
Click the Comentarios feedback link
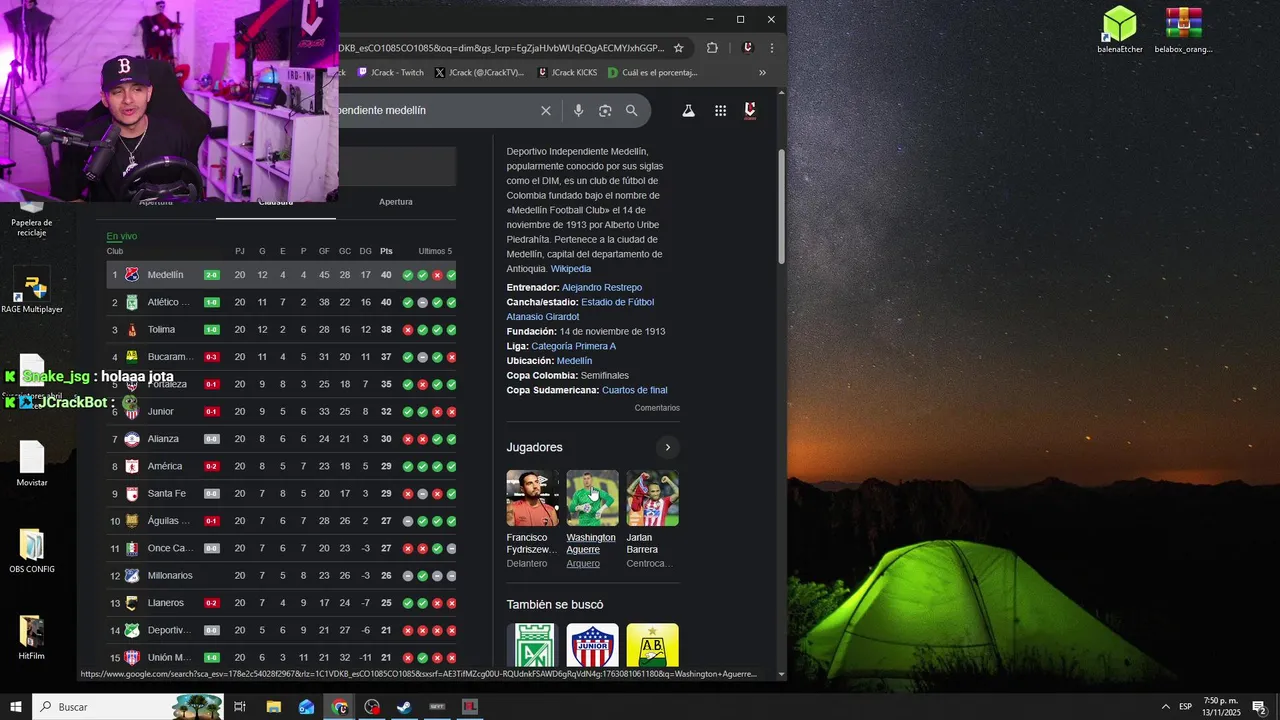(657, 408)
